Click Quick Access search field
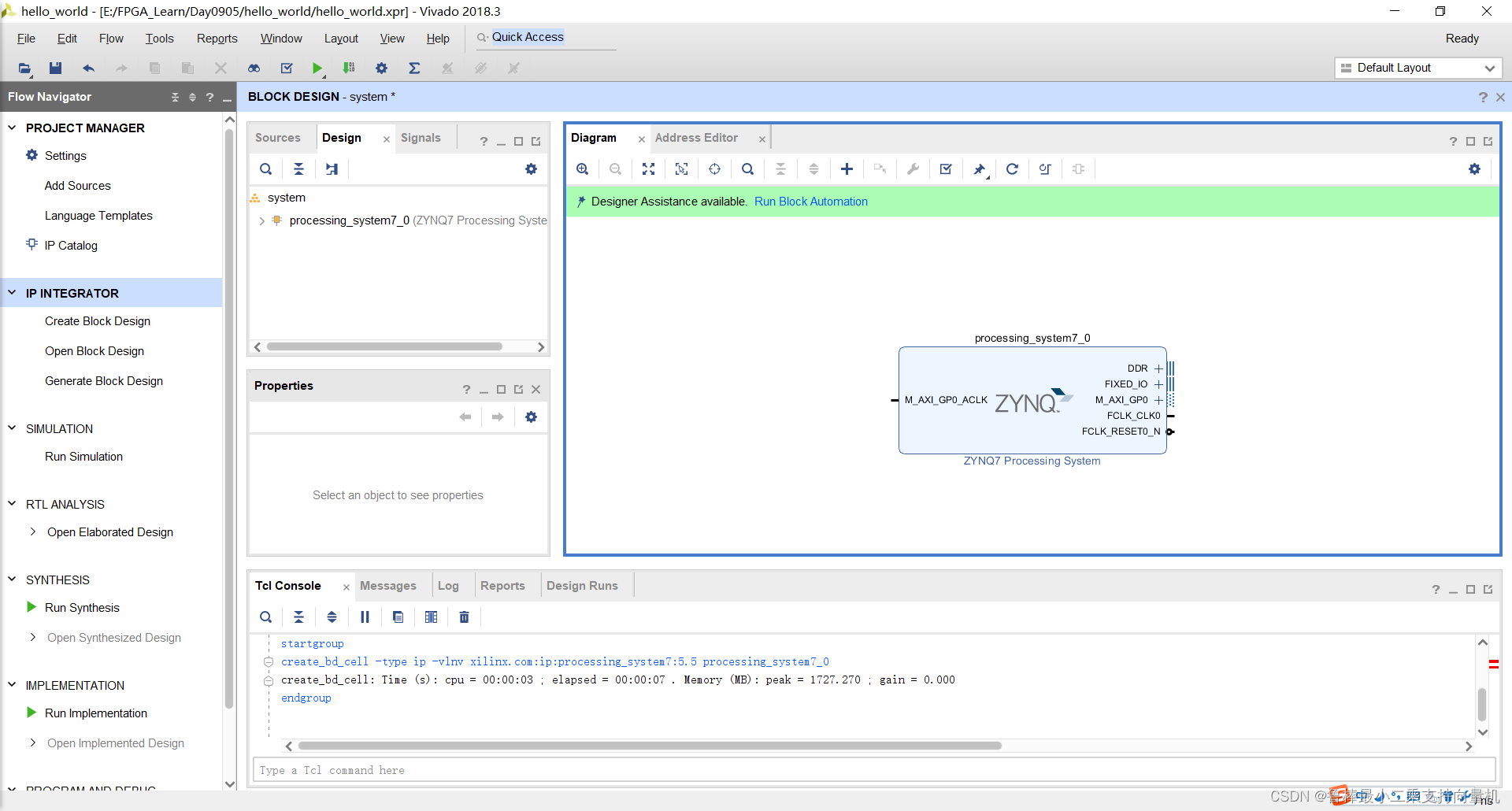The width and height of the screenshot is (1512, 811). point(545,37)
